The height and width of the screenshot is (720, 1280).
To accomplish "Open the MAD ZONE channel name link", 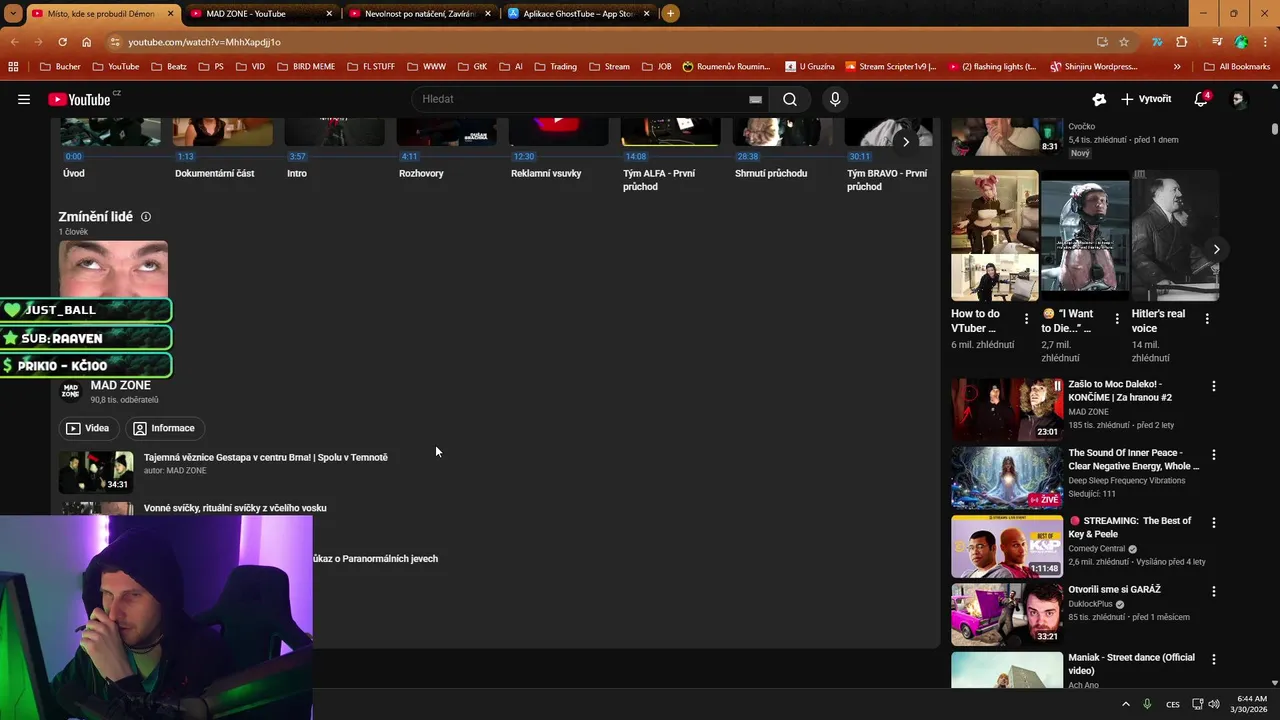I will pos(121,385).
